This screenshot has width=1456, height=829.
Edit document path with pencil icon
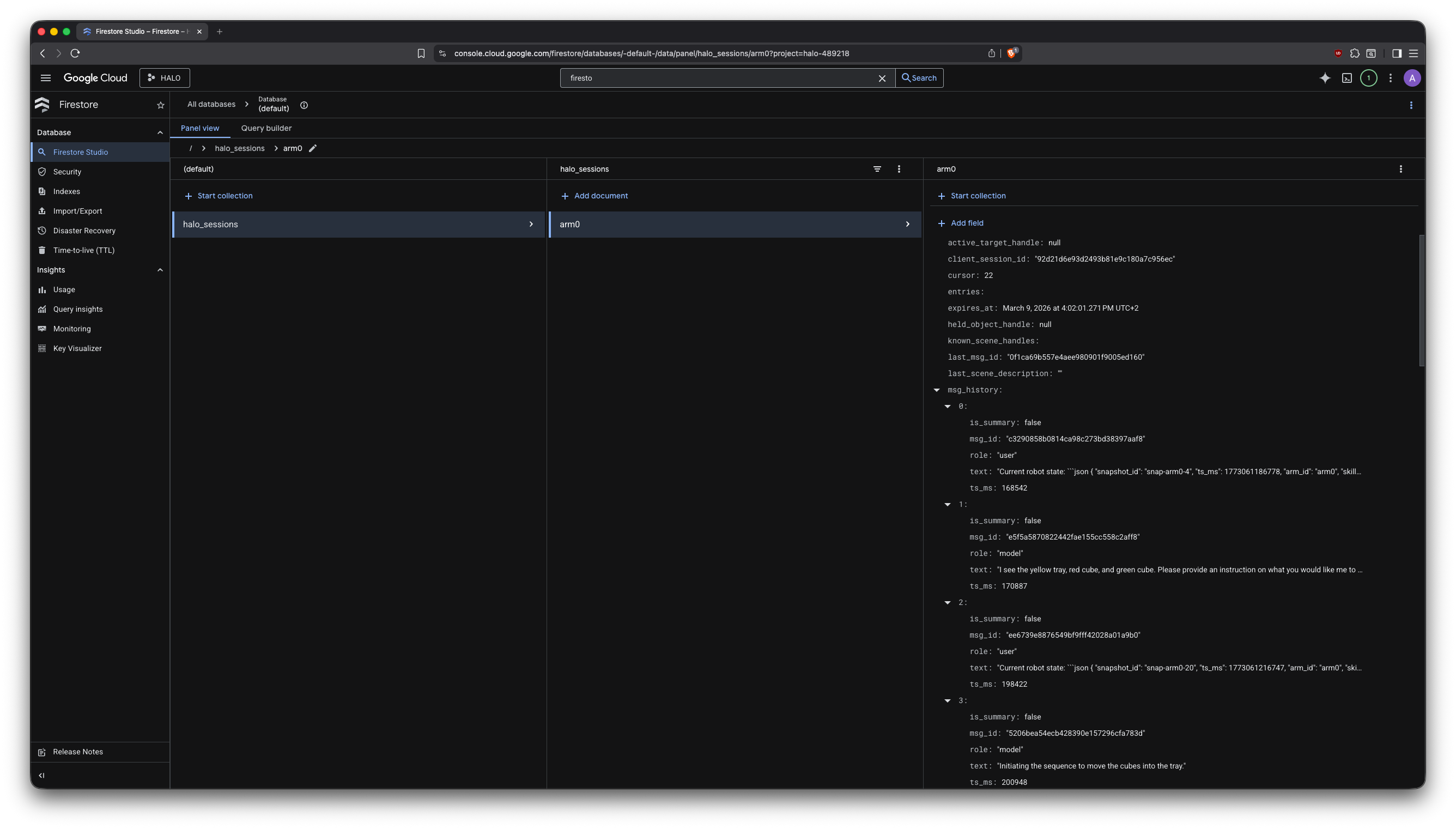pos(312,148)
